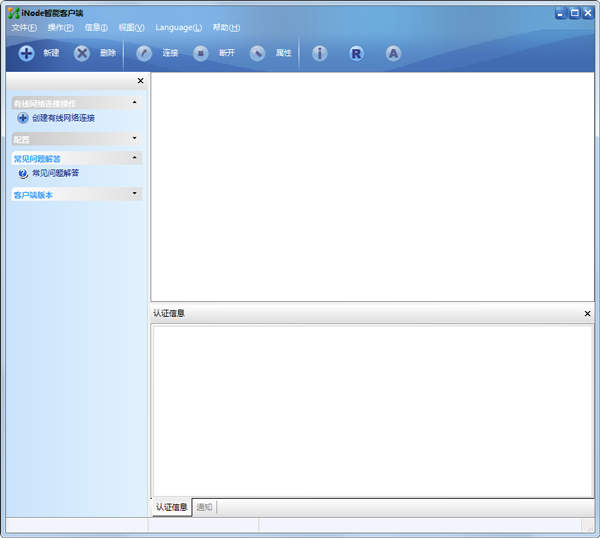
Task: Click the 连接 toolbar label
Action: (x=170, y=53)
